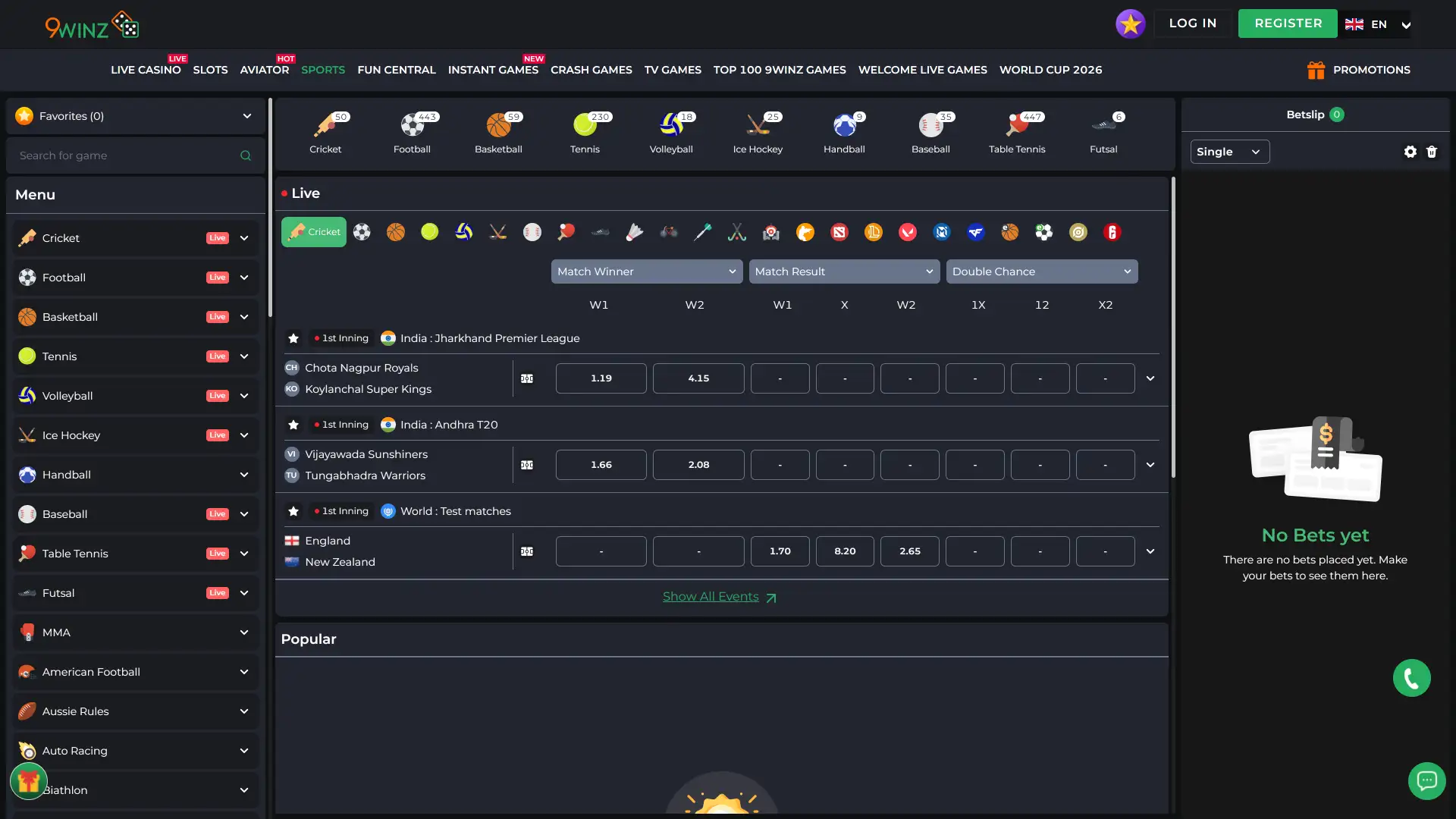Filter live events by basketball icon
This screenshot has height=819, width=1456.
pos(396,232)
